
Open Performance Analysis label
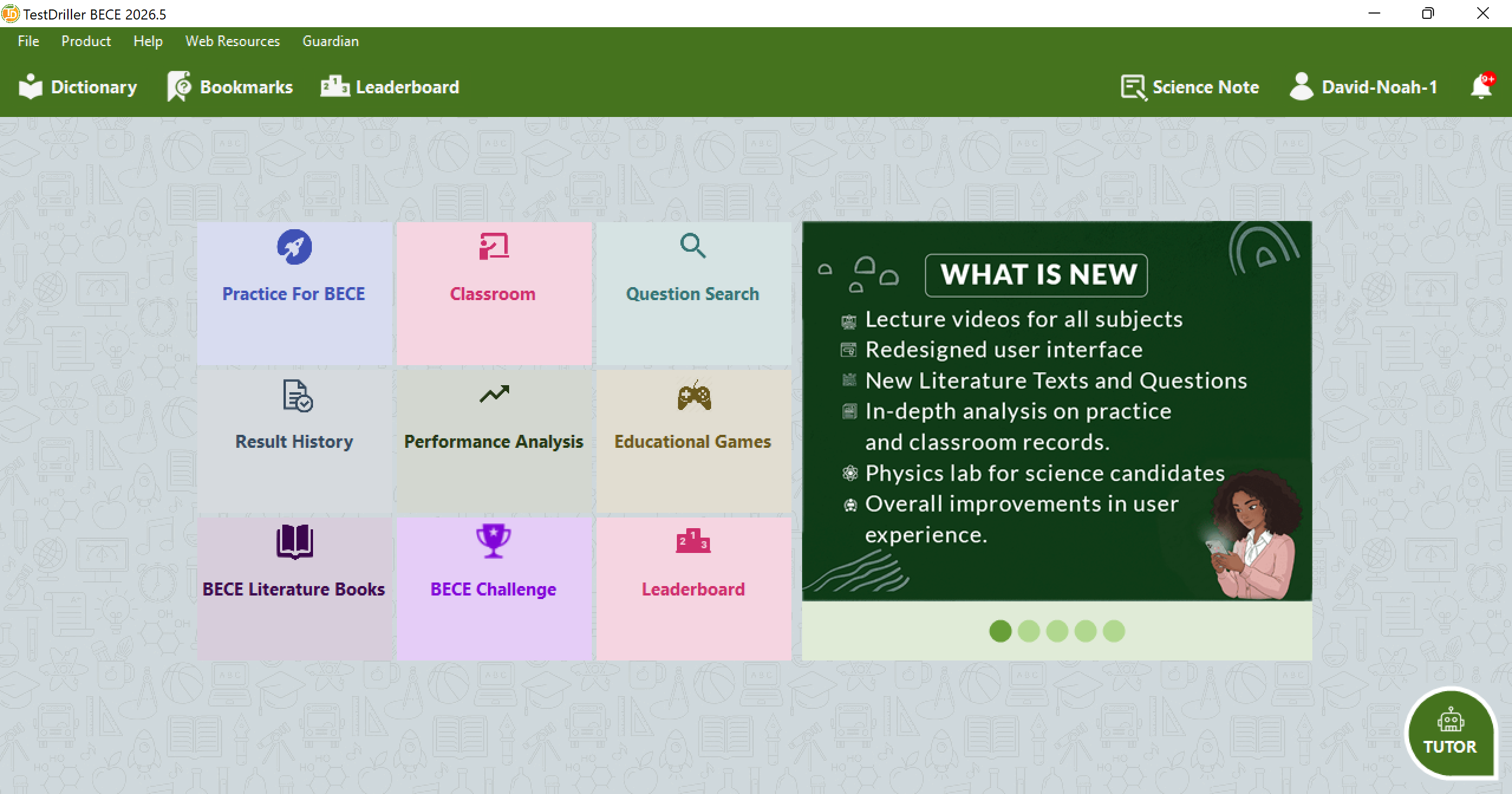click(x=494, y=441)
